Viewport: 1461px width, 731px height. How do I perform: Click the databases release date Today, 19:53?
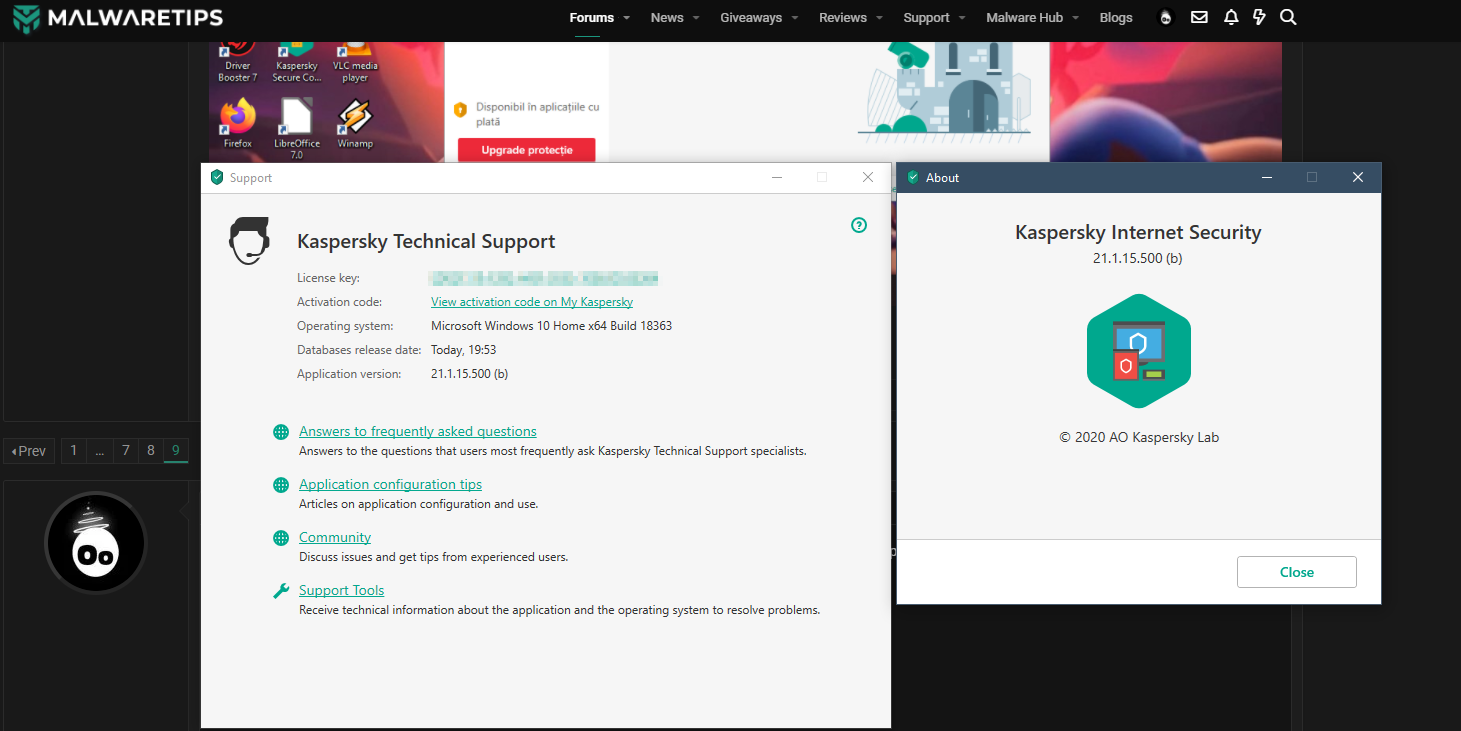click(464, 350)
